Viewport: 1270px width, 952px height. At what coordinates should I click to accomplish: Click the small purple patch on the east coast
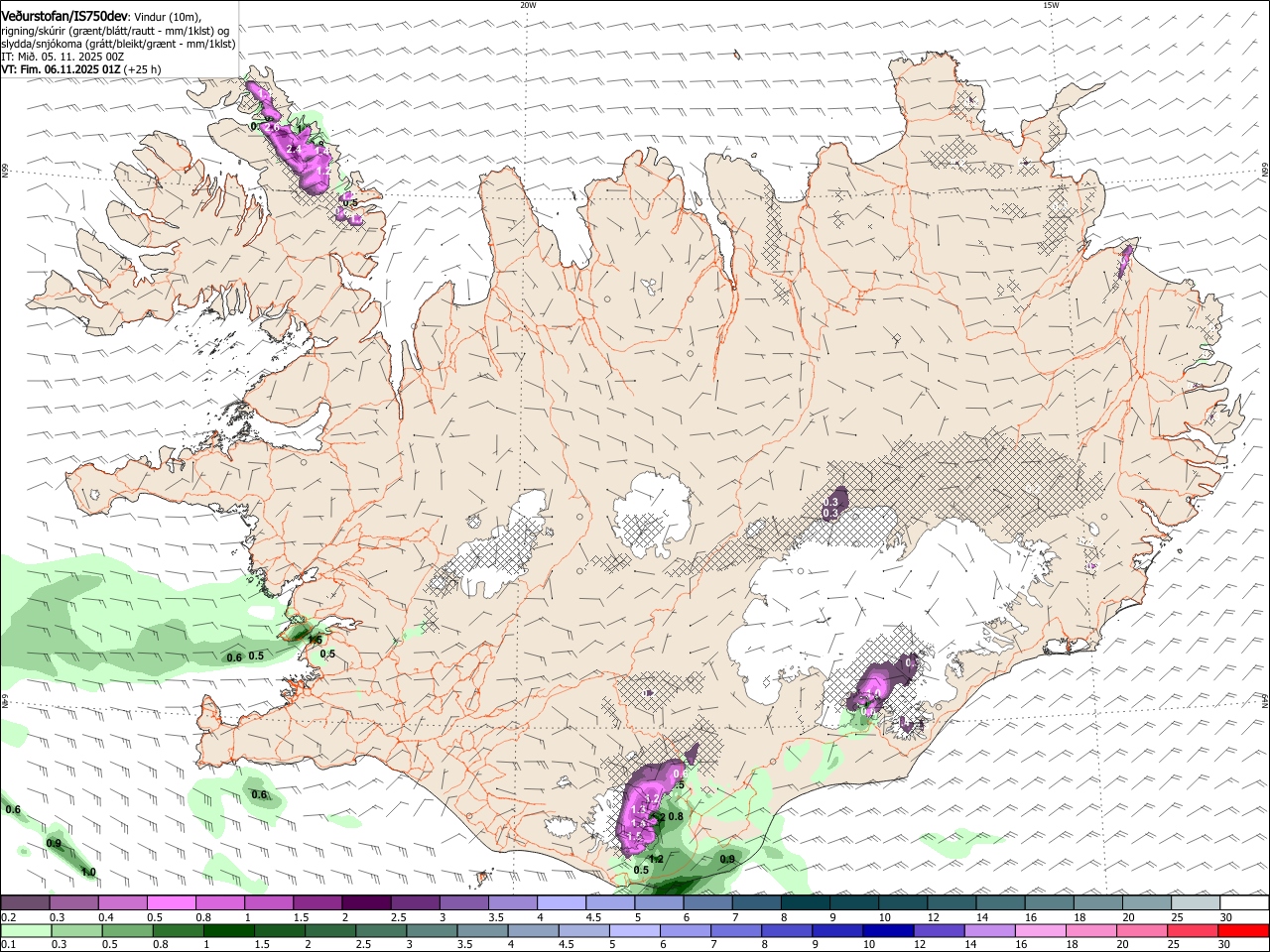[x=1125, y=260]
